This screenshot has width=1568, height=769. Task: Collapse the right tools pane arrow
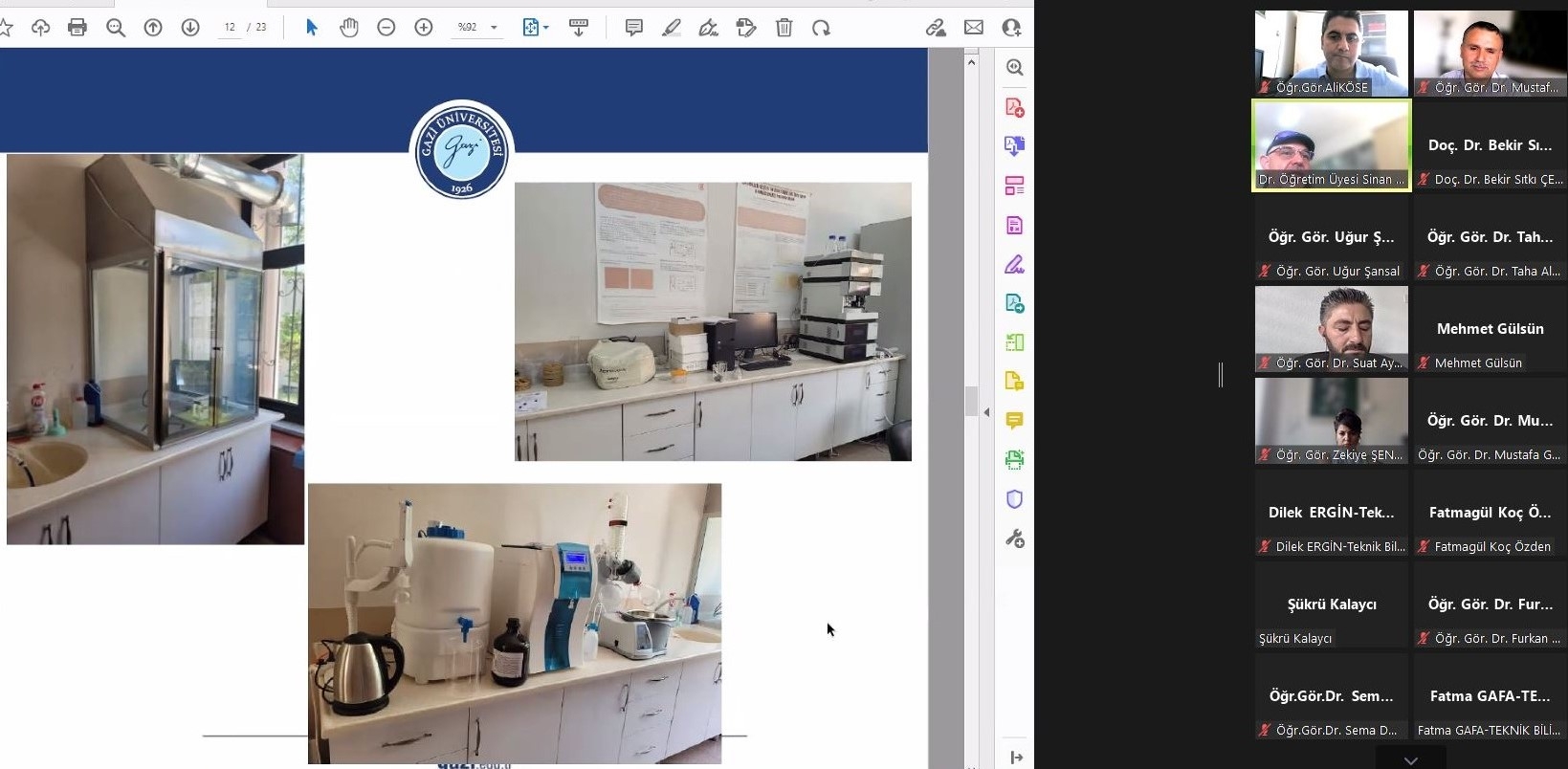coord(986,412)
